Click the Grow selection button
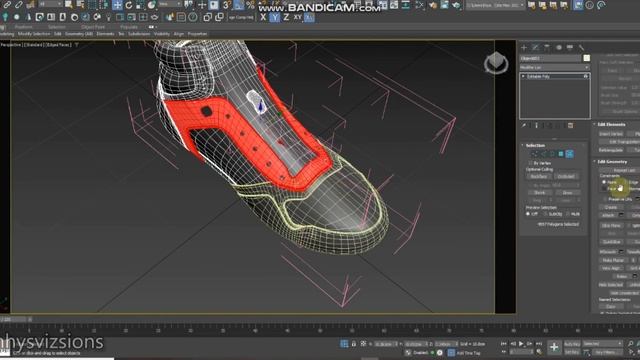Image resolution: width=640 pixels, height=360 pixels. tap(567, 193)
